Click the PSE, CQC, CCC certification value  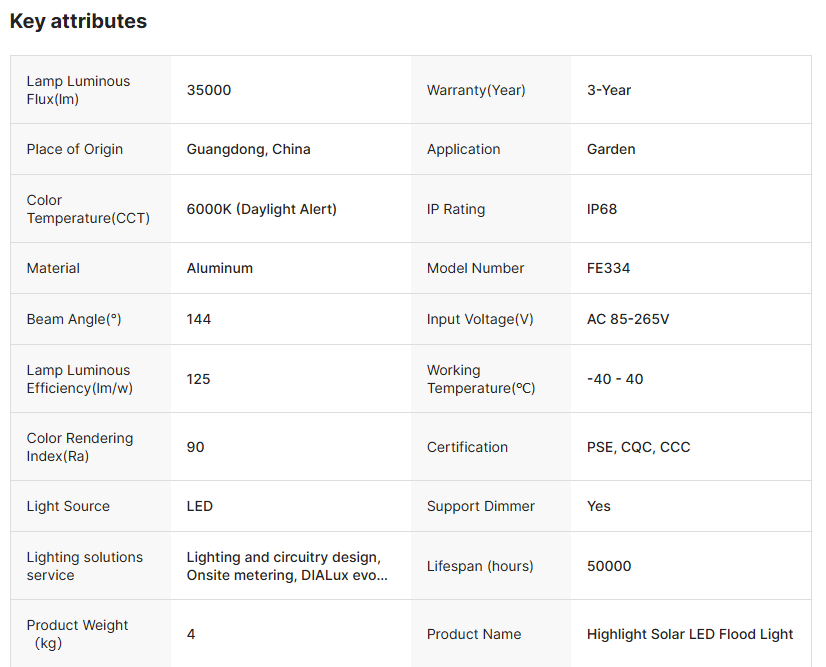coord(638,447)
